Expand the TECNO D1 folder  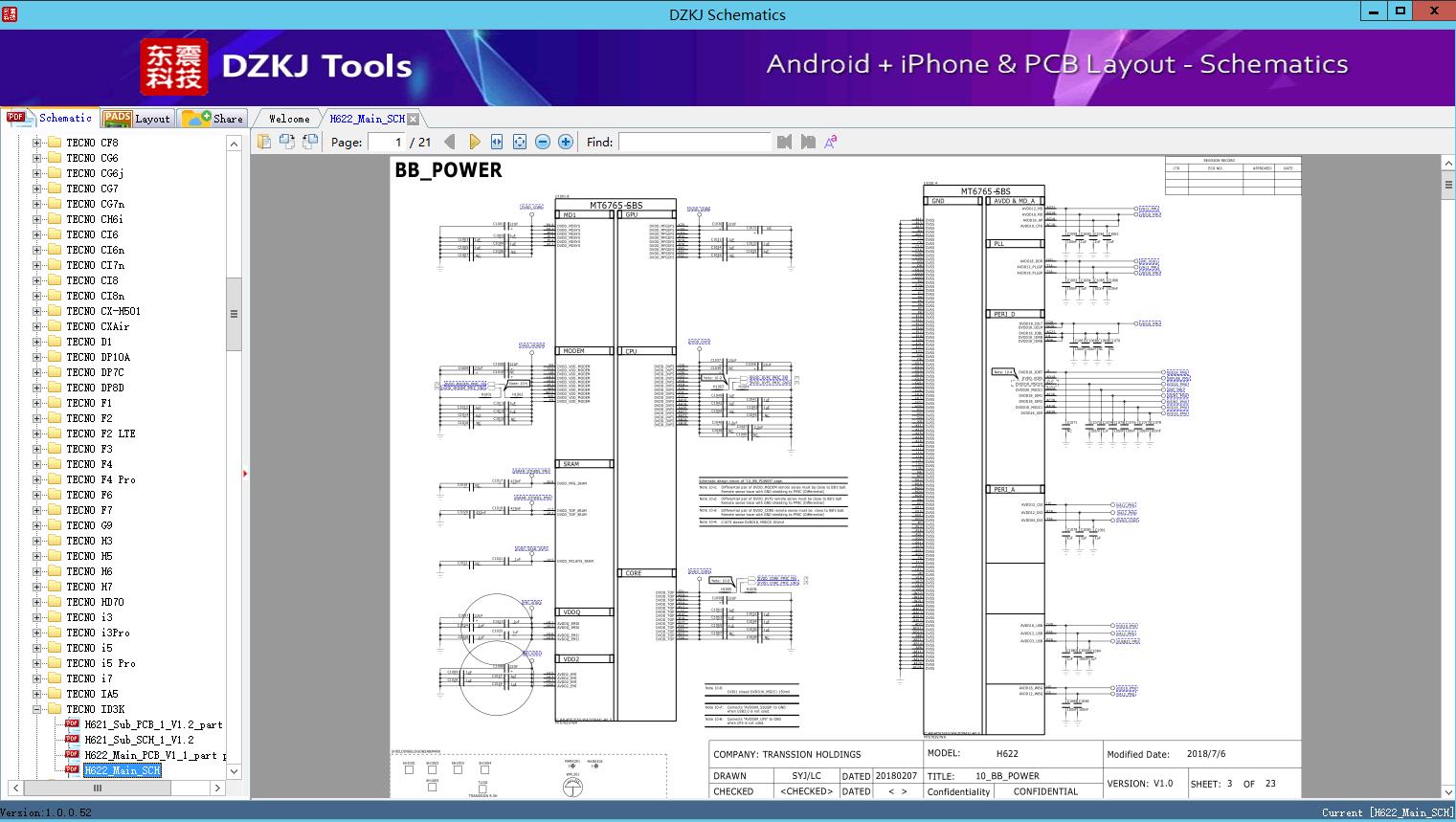click(x=36, y=342)
